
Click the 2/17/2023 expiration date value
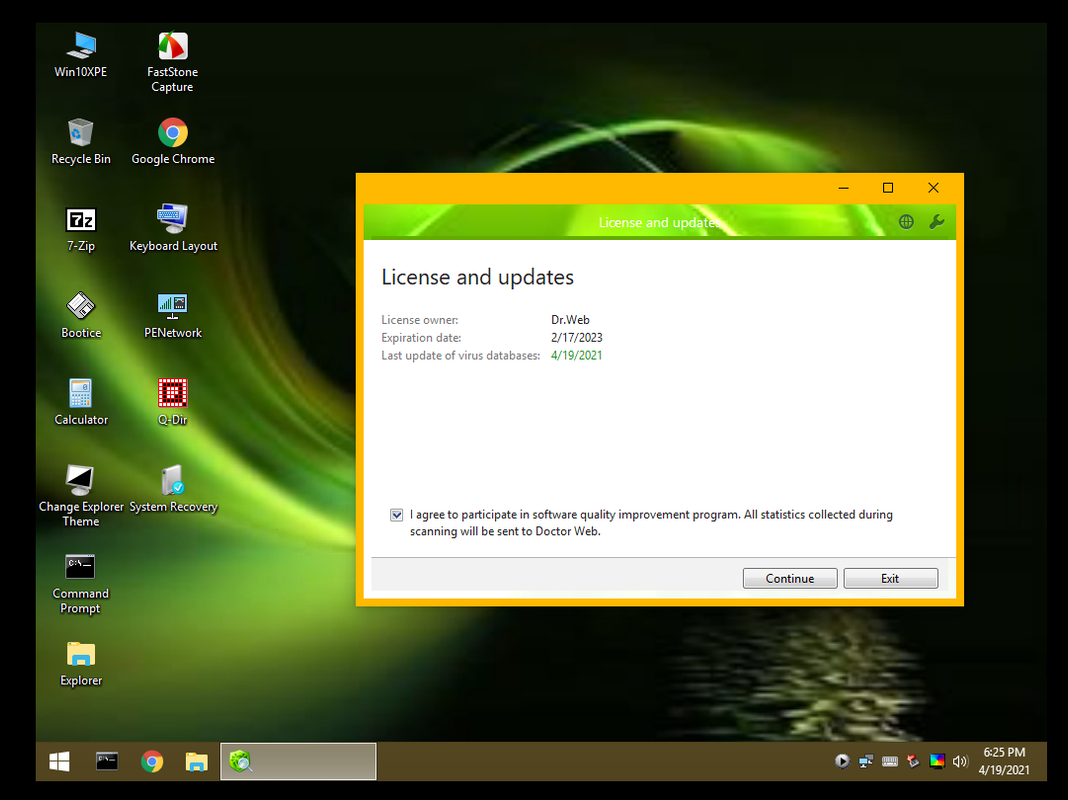[x=576, y=338]
